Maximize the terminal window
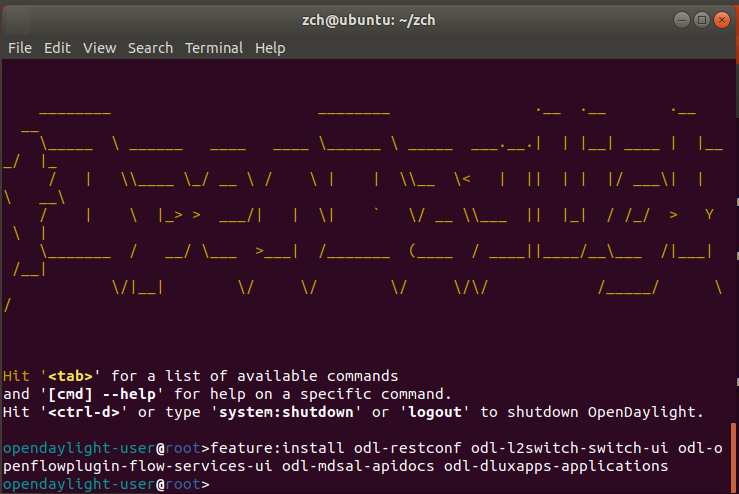 tap(702, 20)
